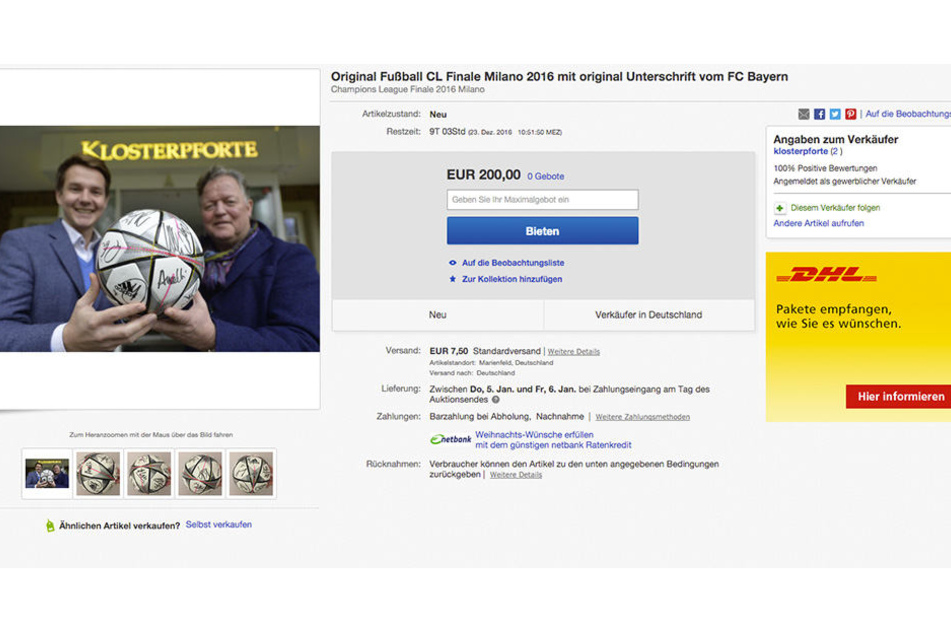Click Verkäufer in Deutschland text

[648, 315]
